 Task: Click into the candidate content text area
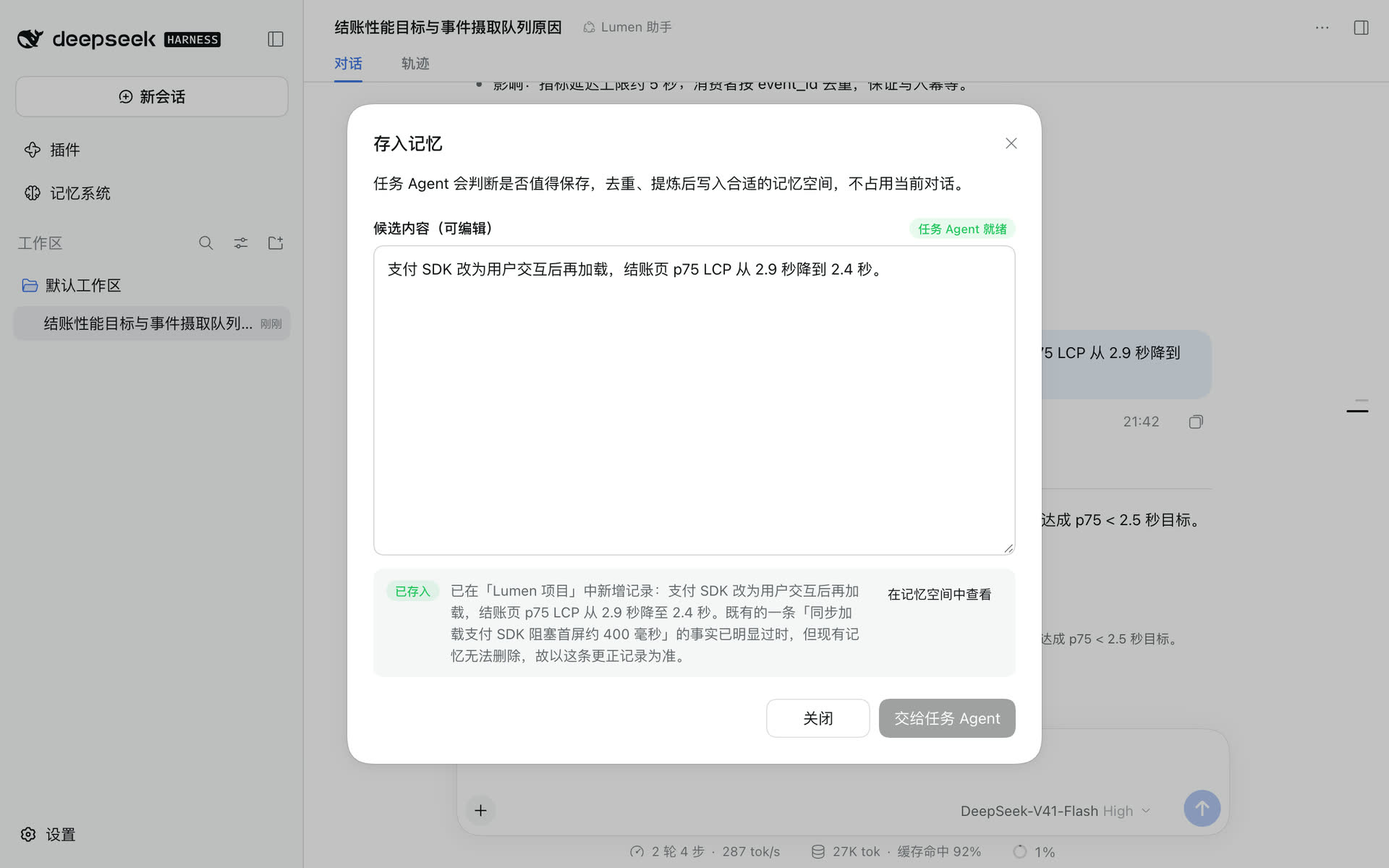[694, 400]
